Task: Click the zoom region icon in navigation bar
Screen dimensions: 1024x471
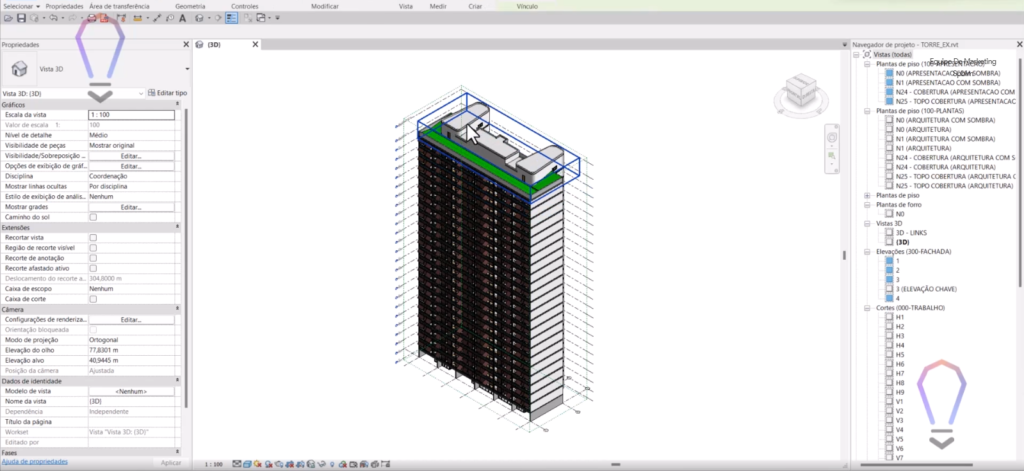Action: click(832, 156)
